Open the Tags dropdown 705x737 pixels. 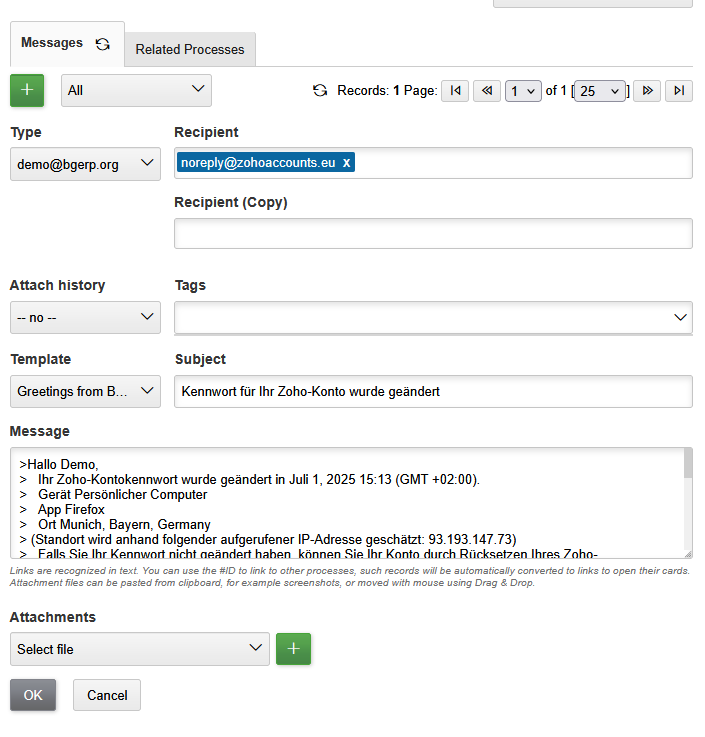[433, 317]
